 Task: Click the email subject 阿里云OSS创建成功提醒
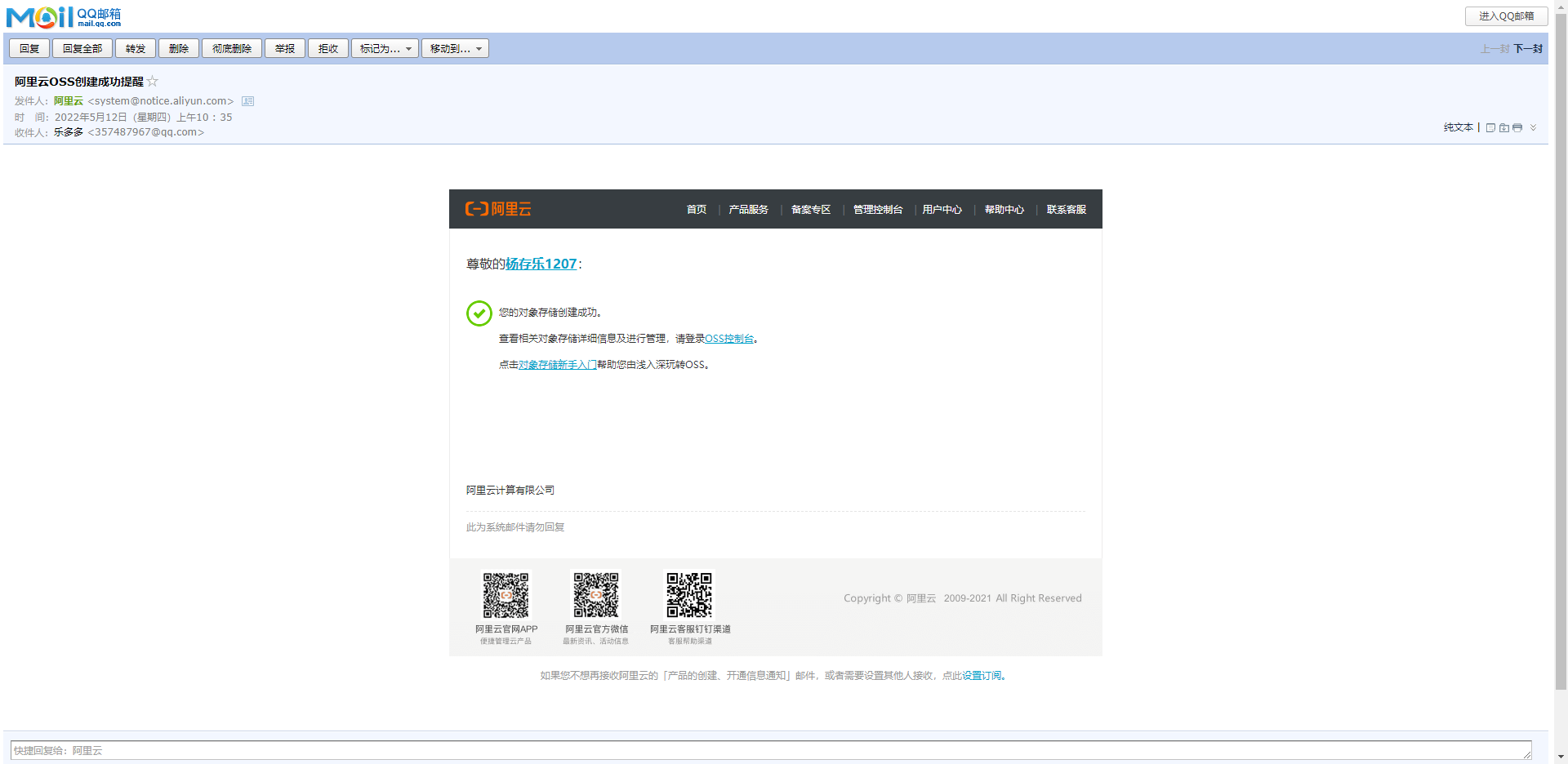pos(79,82)
